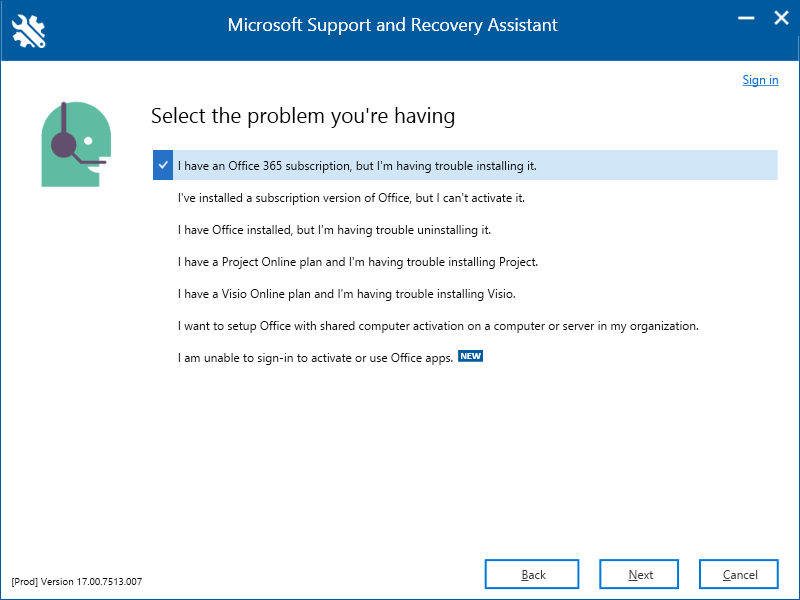Go to the previous step with Back

pyautogui.click(x=532, y=574)
